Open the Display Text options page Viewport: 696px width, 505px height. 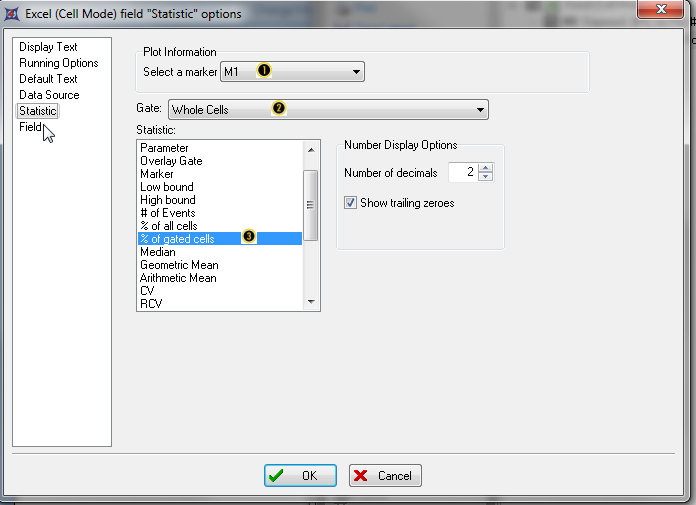[48, 47]
